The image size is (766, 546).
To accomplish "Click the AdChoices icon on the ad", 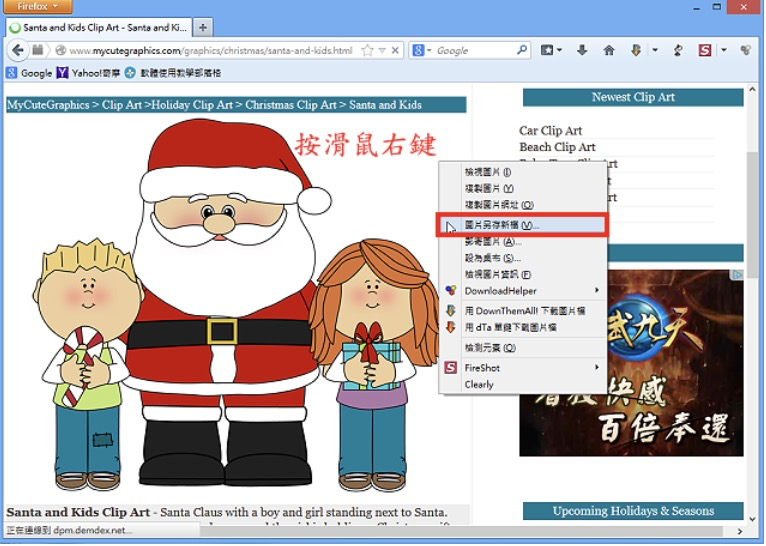I will click(x=737, y=275).
